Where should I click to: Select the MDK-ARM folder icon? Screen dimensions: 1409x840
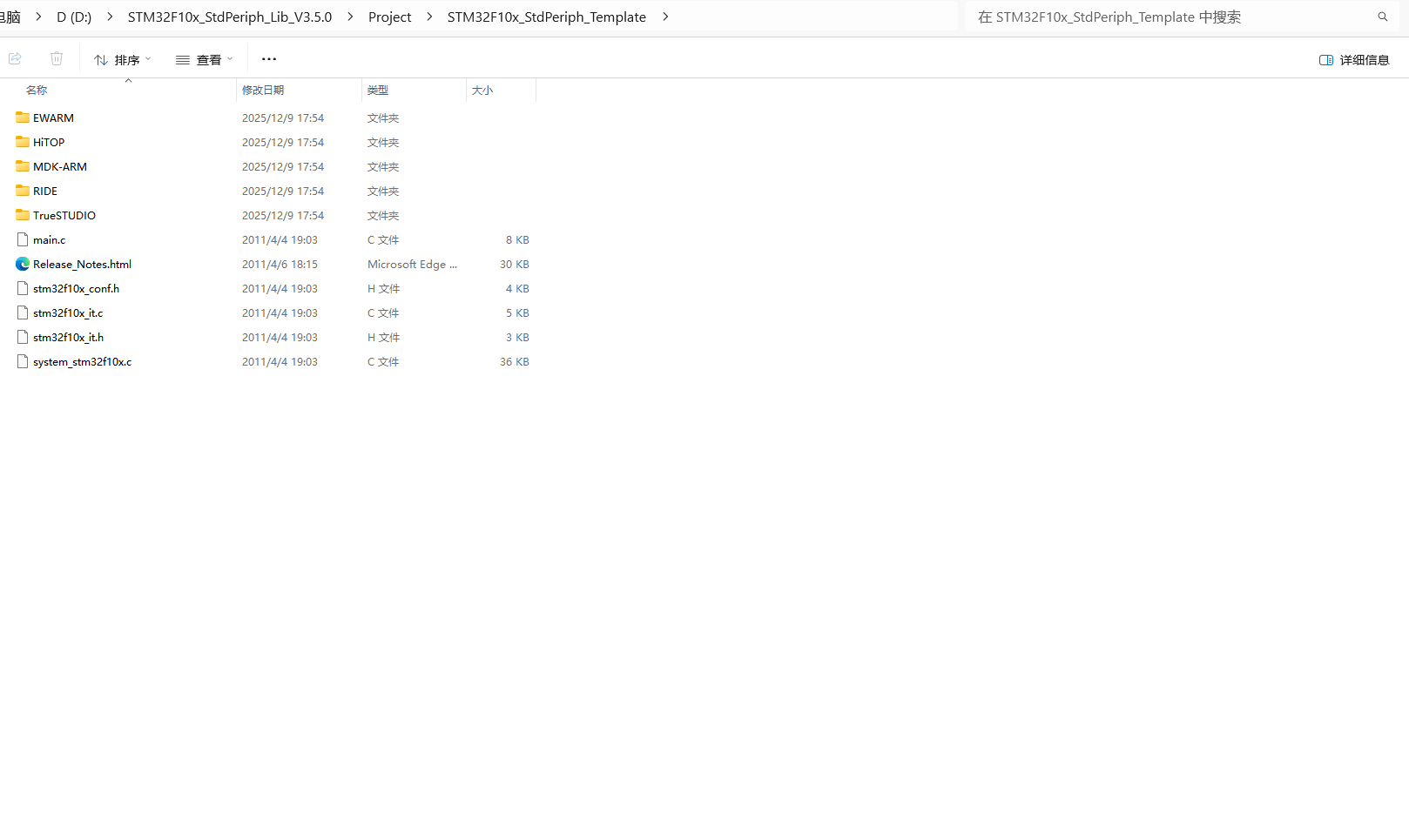click(23, 166)
